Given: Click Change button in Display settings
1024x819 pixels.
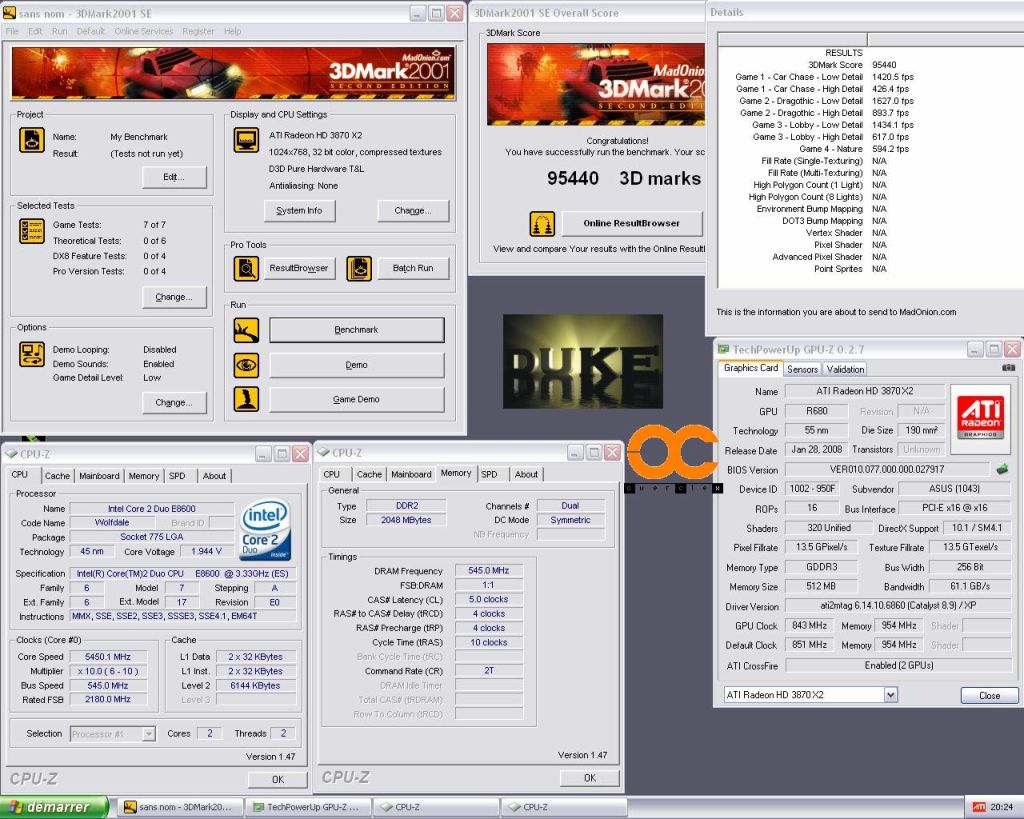Looking at the screenshot, I should coord(413,211).
